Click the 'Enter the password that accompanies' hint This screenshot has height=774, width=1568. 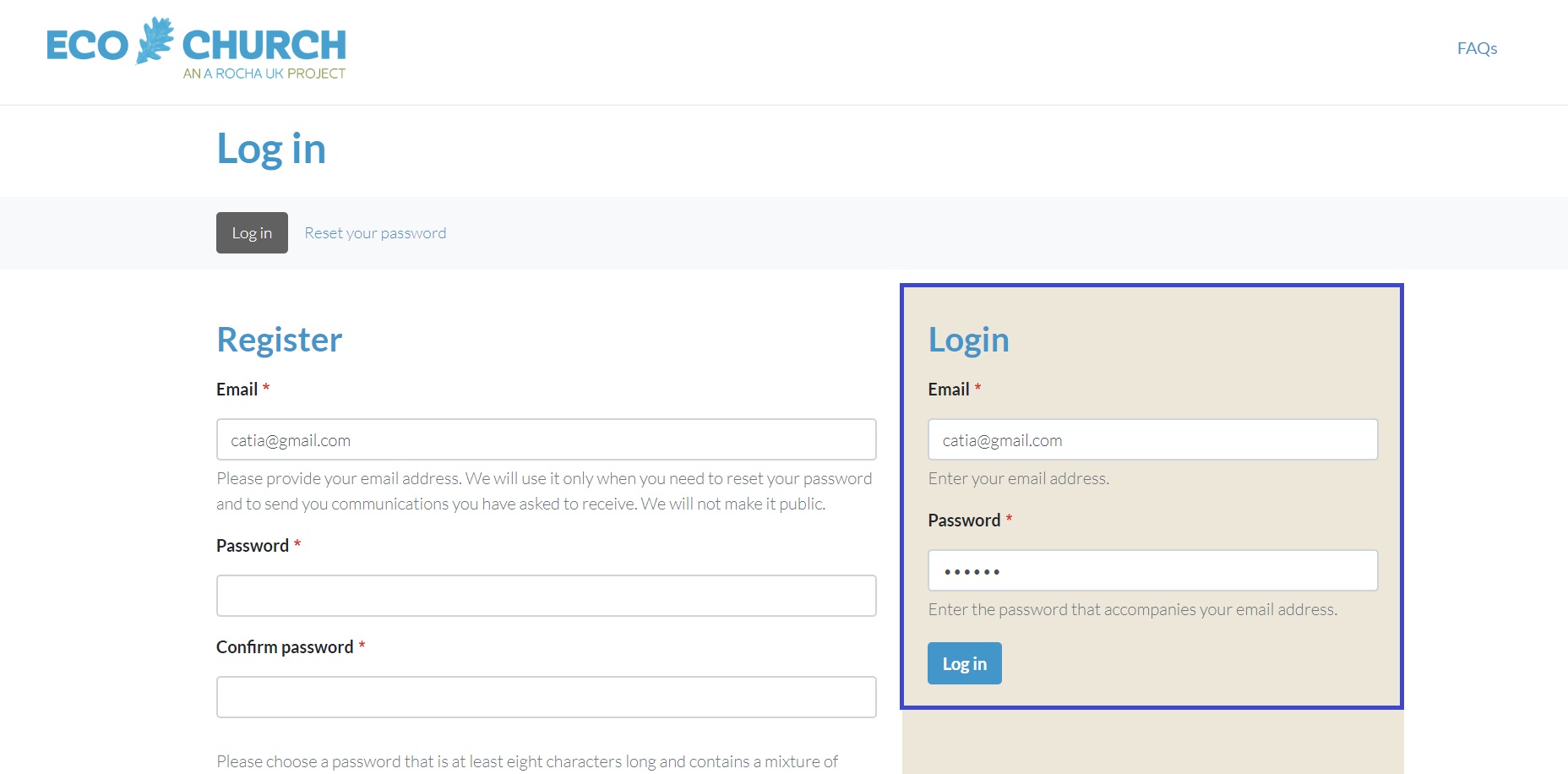pos(1132,609)
